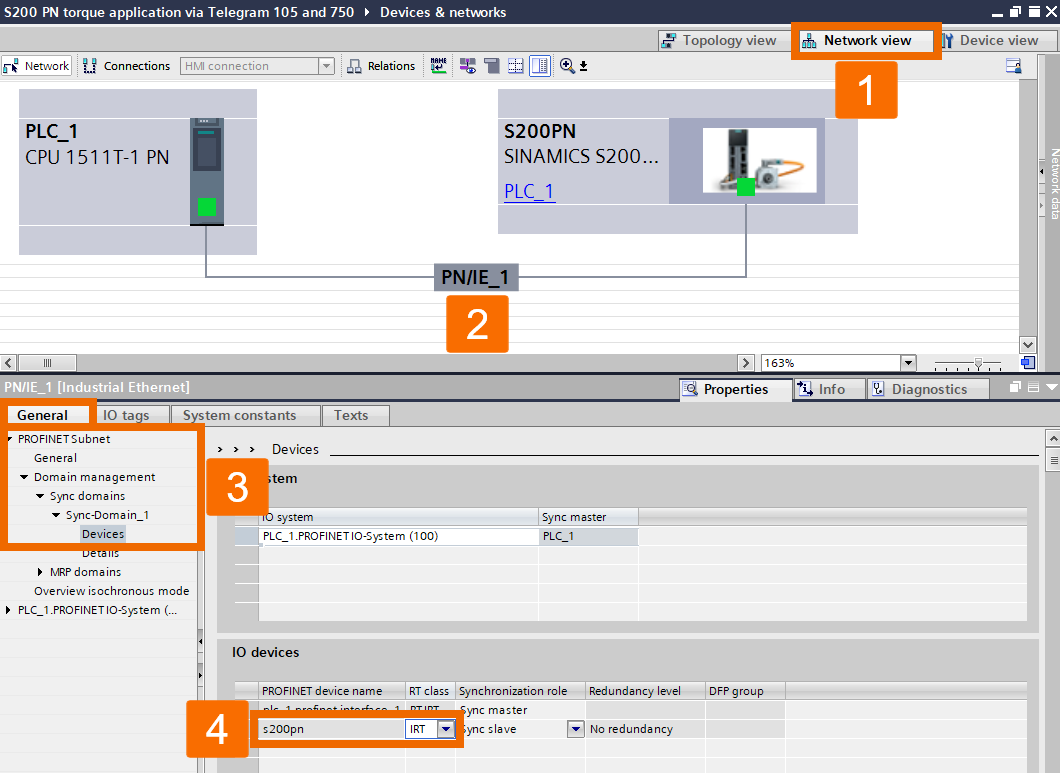The height and width of the screenshot is (773, 1060).
Task: Click the show address labels icon
Action: coord(468,66)
